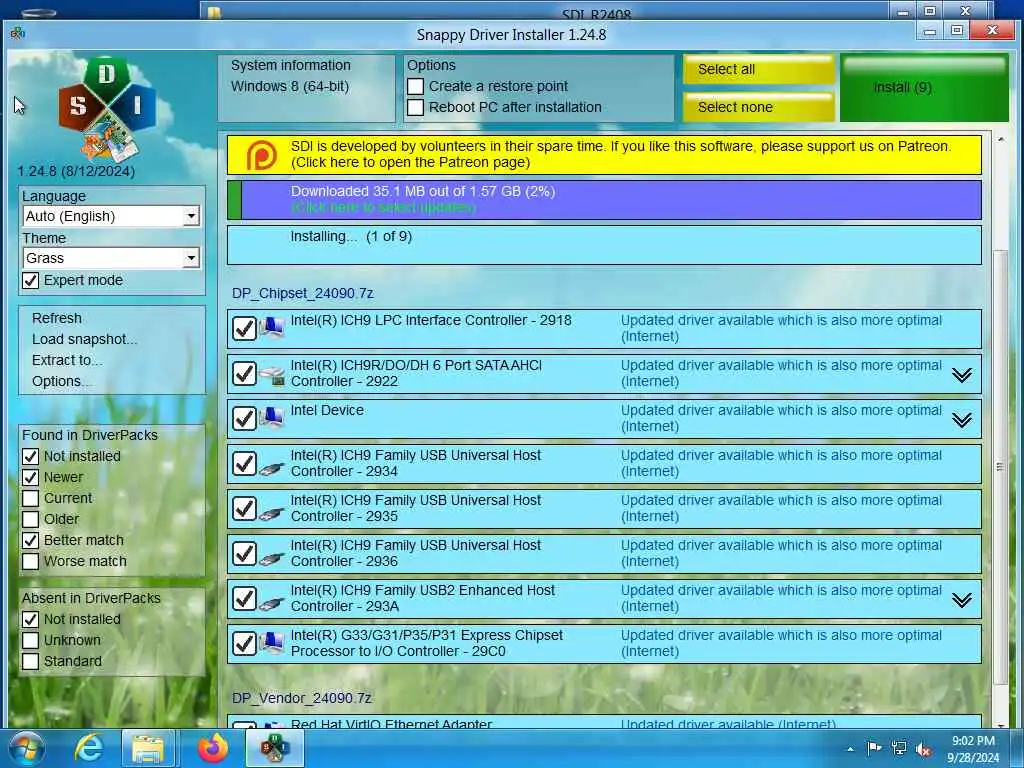1024x768 pixels.
Task: Expand USB2 Enhanced Host 293A alternatives
Action: [x=961, y=600]
